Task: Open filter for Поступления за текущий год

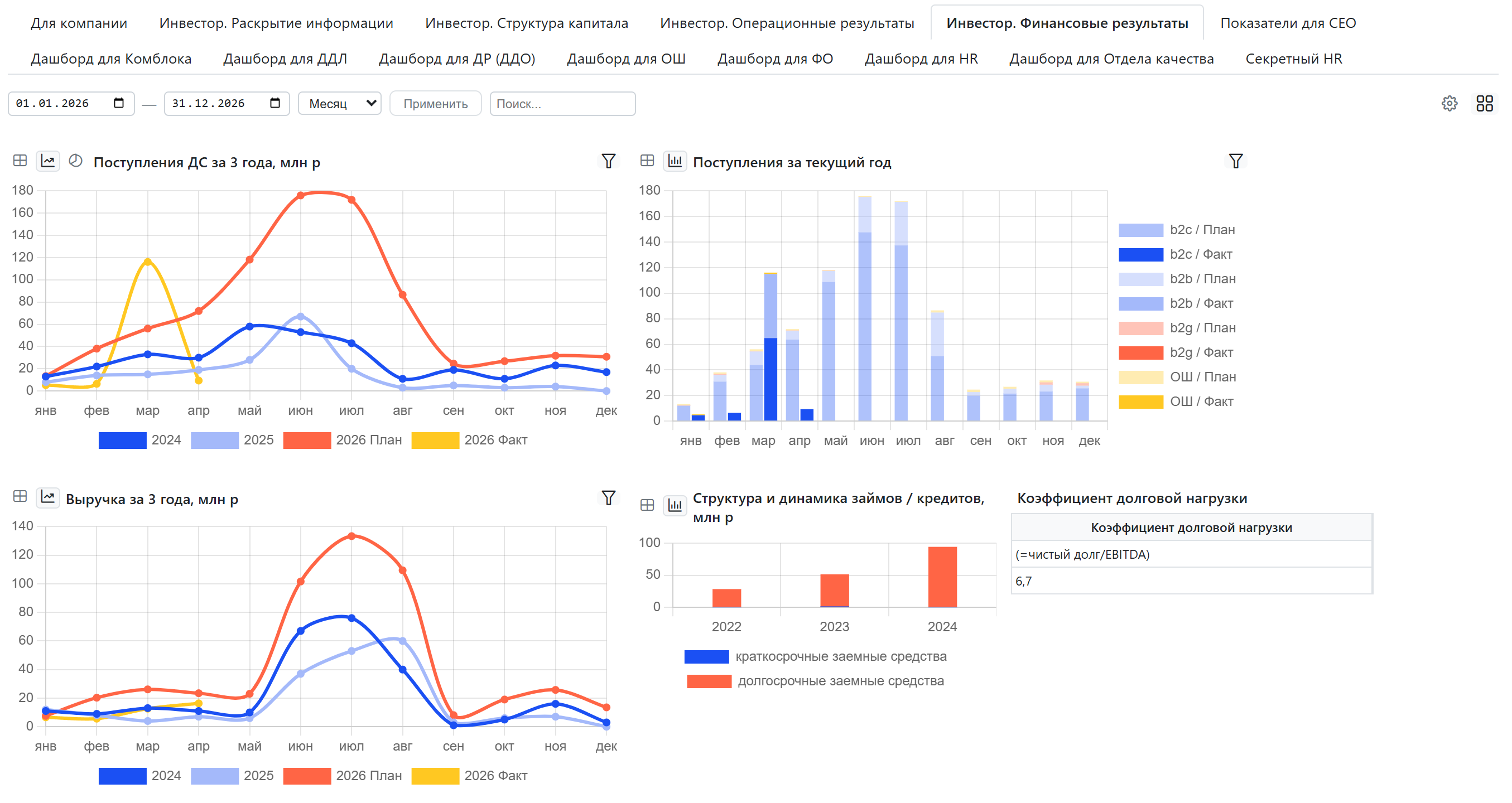Action: (x=1235, y=161)
